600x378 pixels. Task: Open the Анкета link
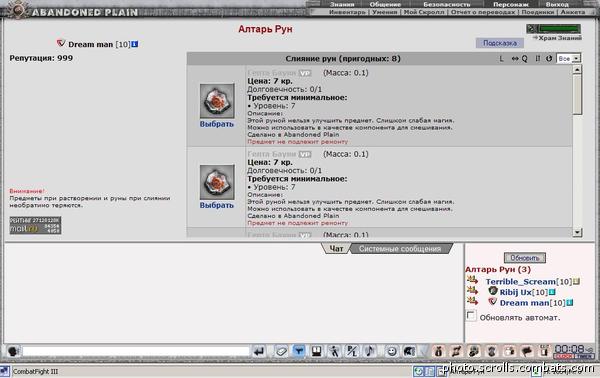(573, 12)
